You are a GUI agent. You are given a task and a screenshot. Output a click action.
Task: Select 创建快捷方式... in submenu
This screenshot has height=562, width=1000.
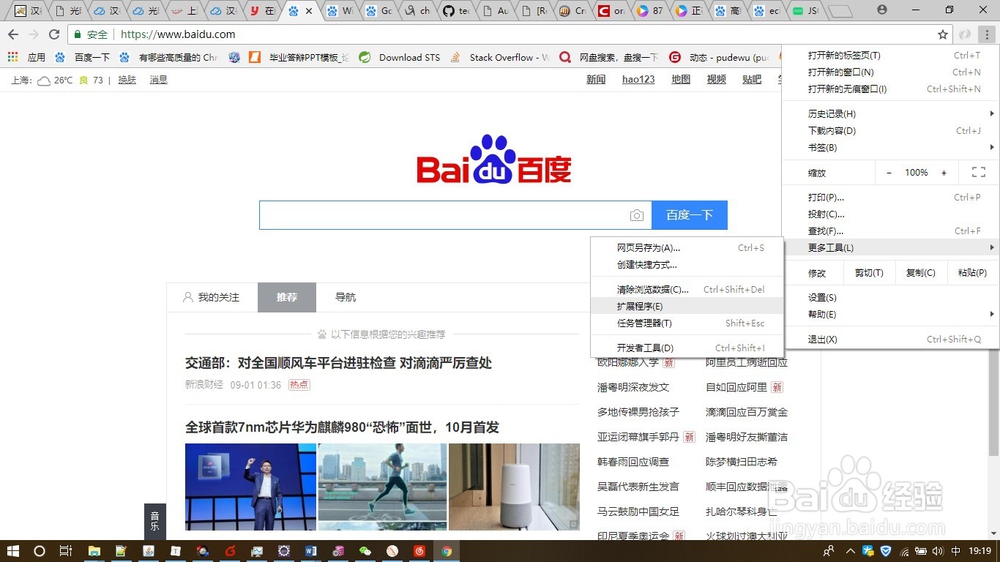tap(687, 265)
